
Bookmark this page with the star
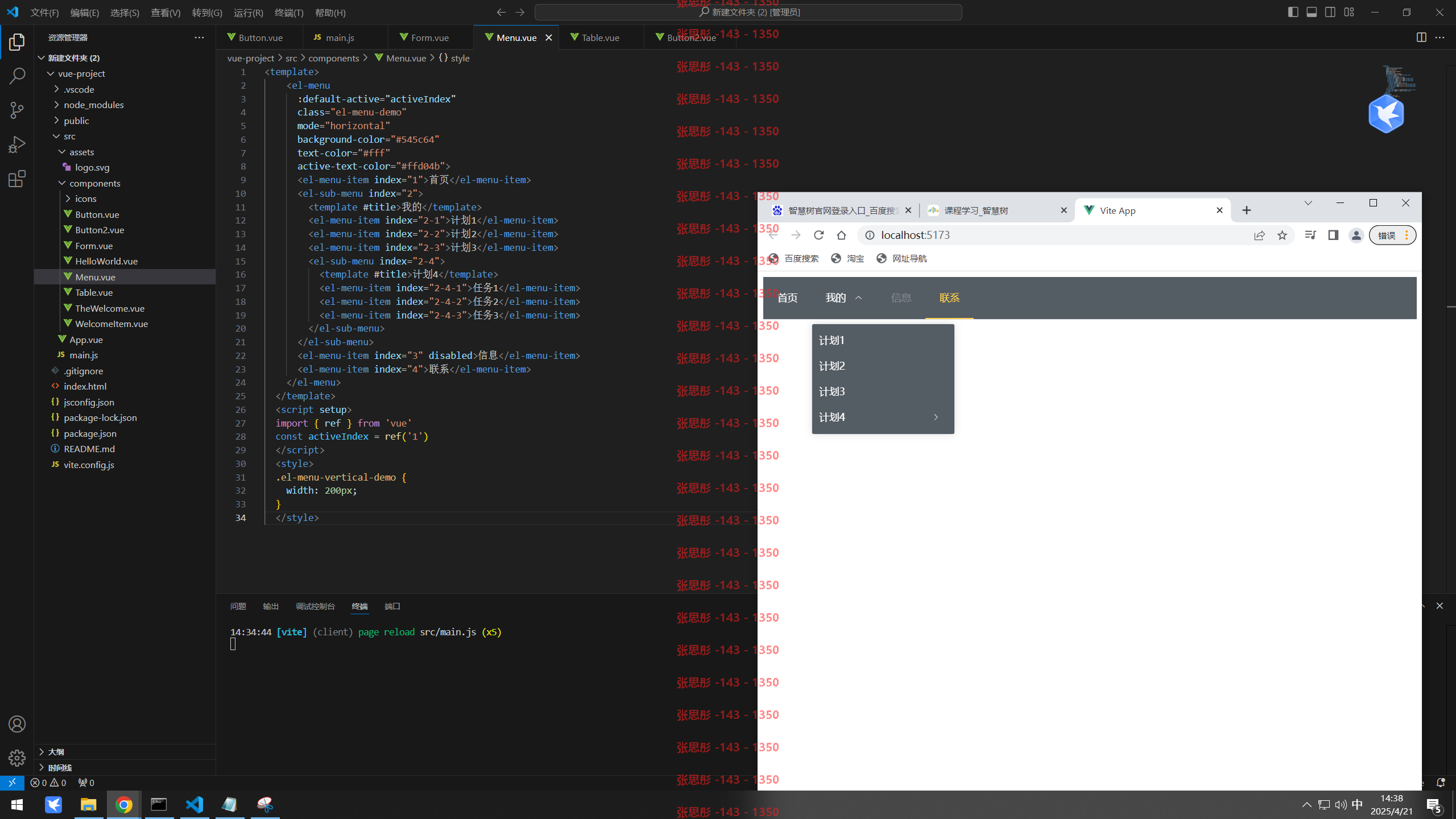(1282, 235)
